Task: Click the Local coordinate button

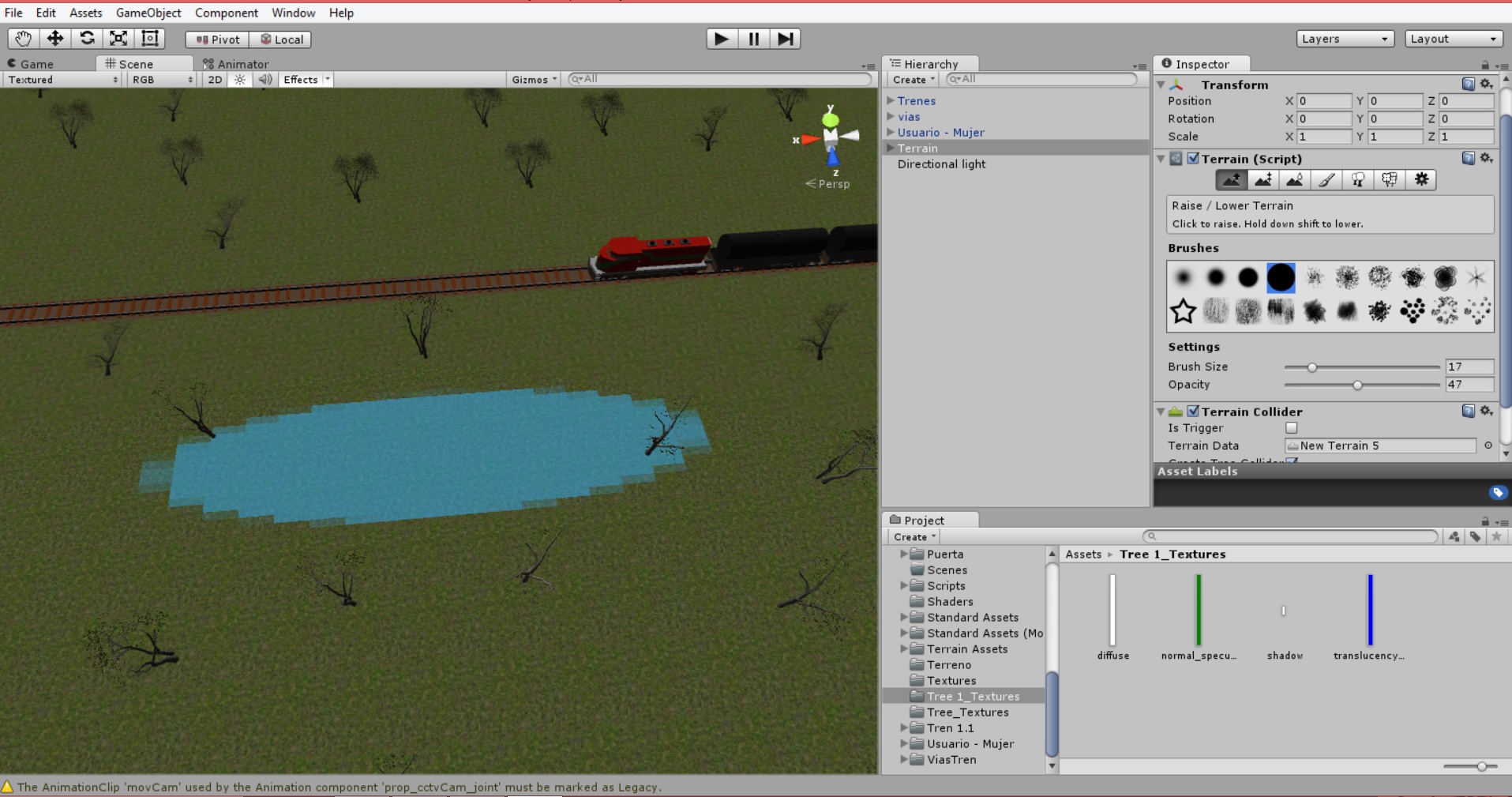Action: coord(281,39)
